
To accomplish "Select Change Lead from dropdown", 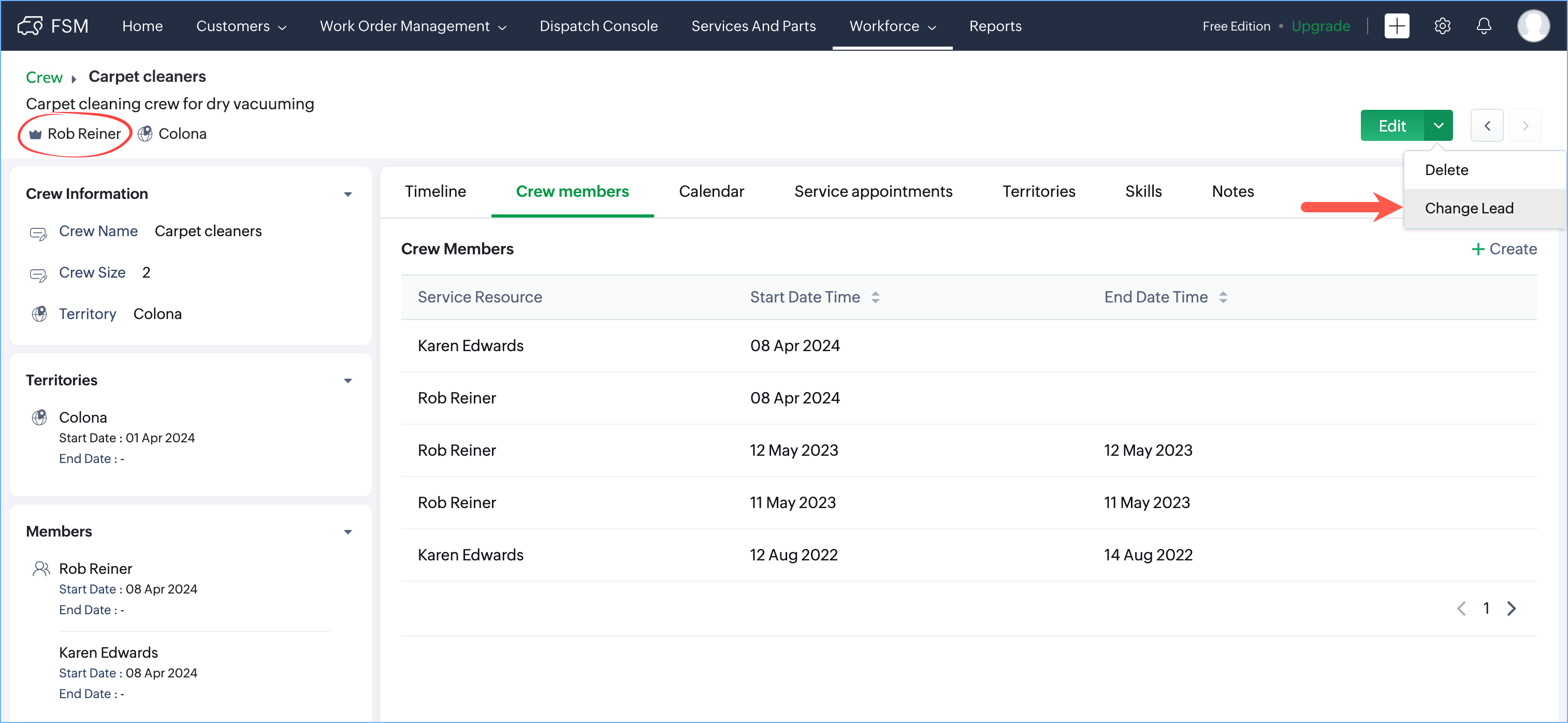I will (x=1469, y=208).
